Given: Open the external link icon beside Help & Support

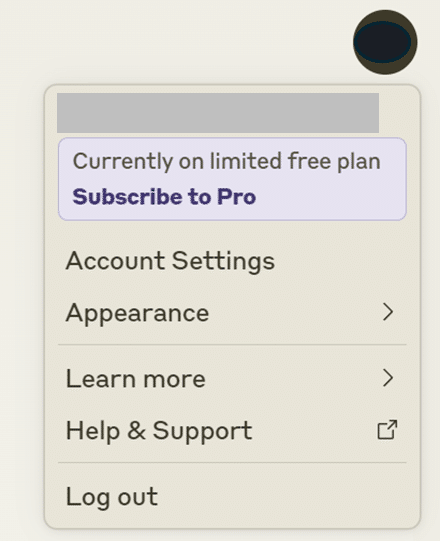Looking at the screenshot, I should click(x=388, y=430).
